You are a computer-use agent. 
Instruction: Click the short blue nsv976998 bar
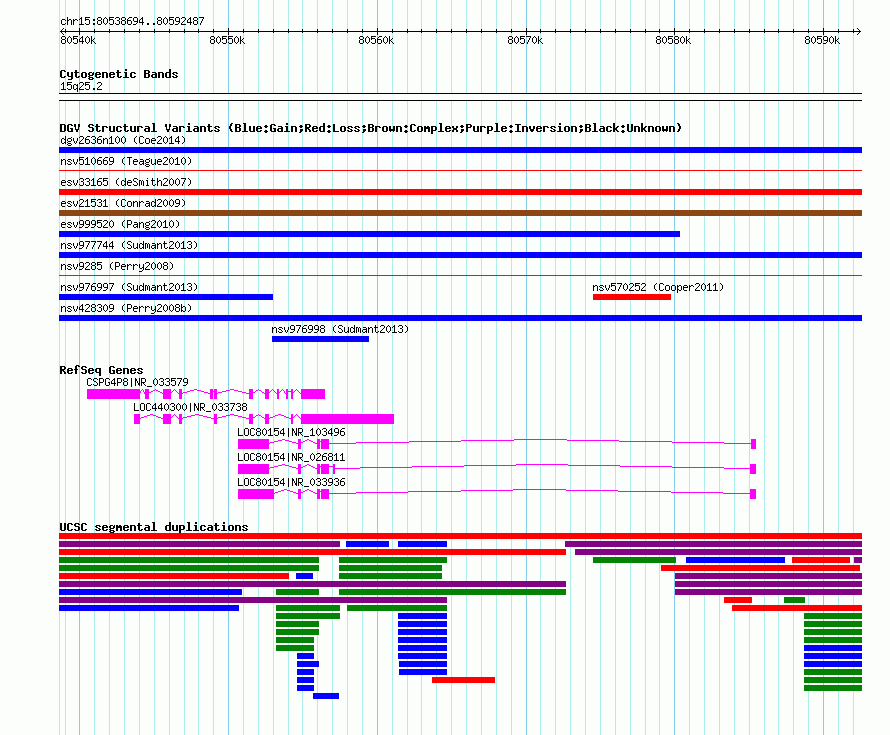(x=320, y=339)
